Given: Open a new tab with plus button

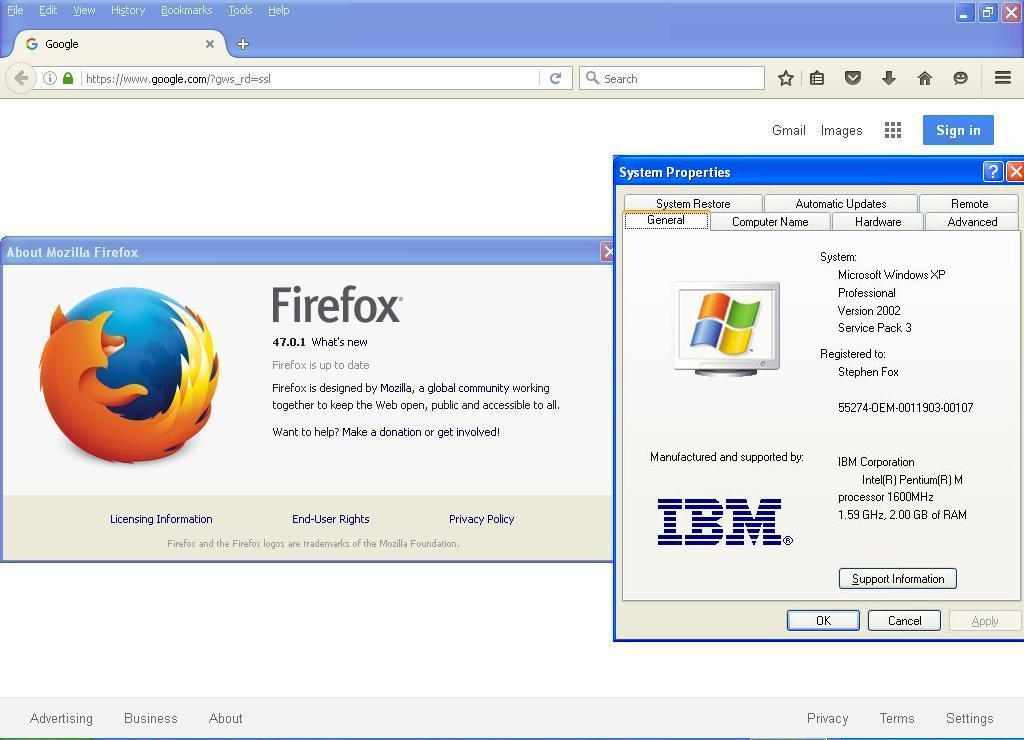Looking at the screenshot, I should (x=243, y=44).
